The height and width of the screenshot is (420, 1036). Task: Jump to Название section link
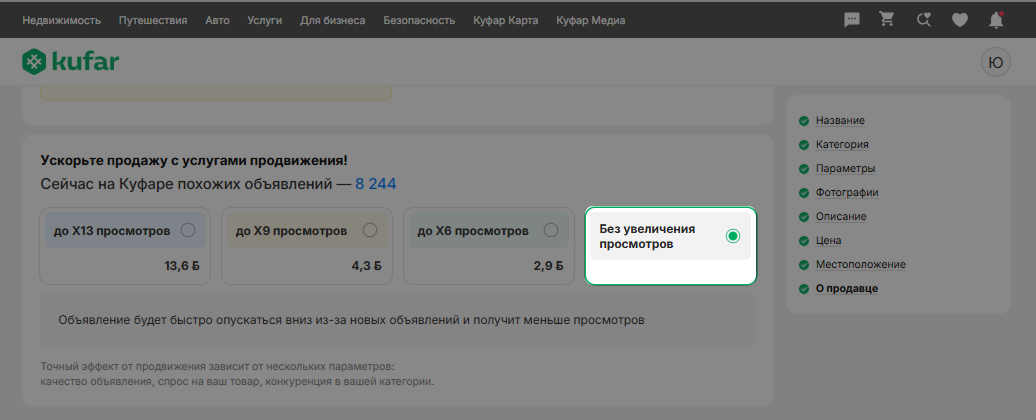coord(840,120)
